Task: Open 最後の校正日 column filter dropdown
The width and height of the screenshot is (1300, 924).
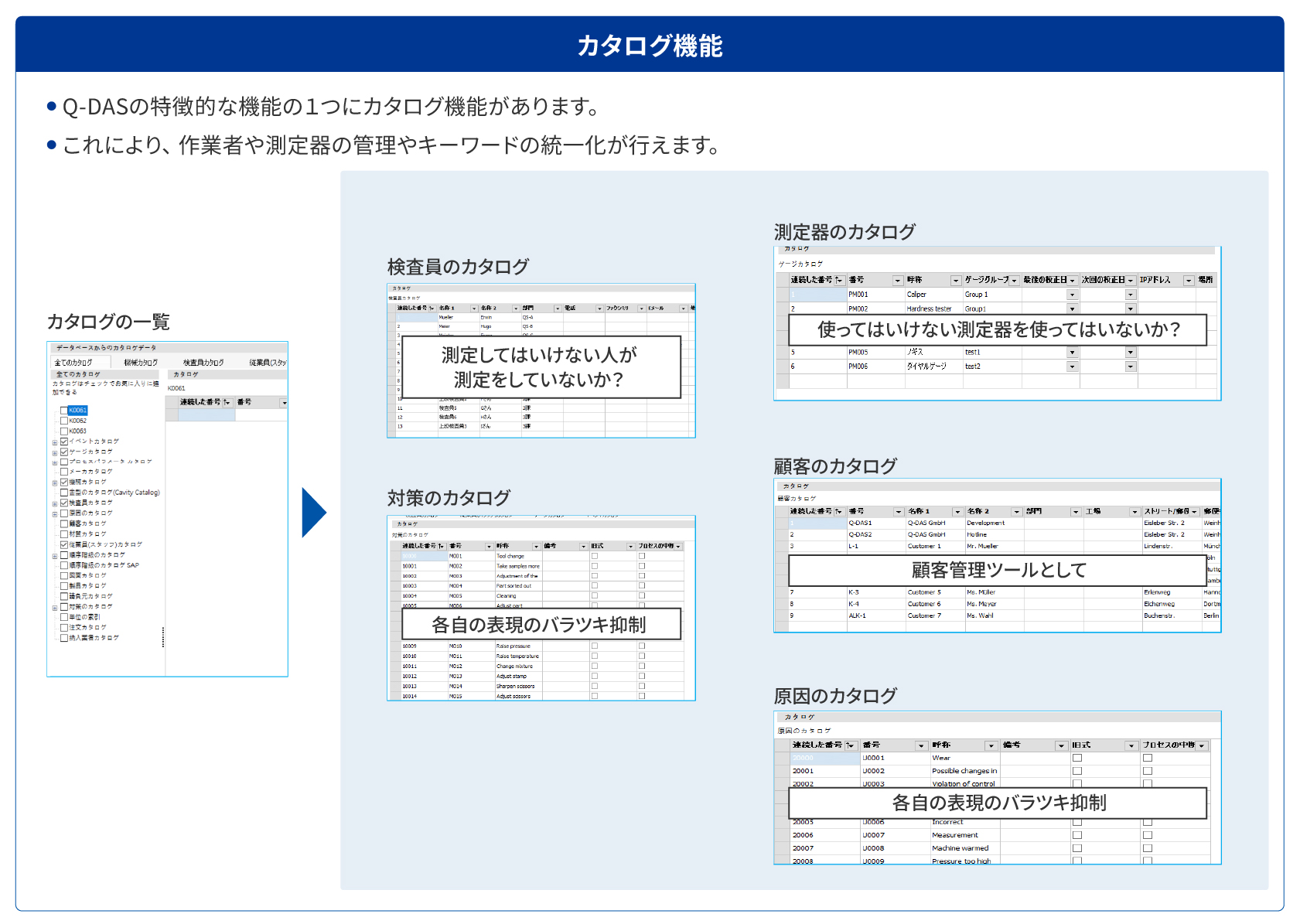Action: (1073, 281)
